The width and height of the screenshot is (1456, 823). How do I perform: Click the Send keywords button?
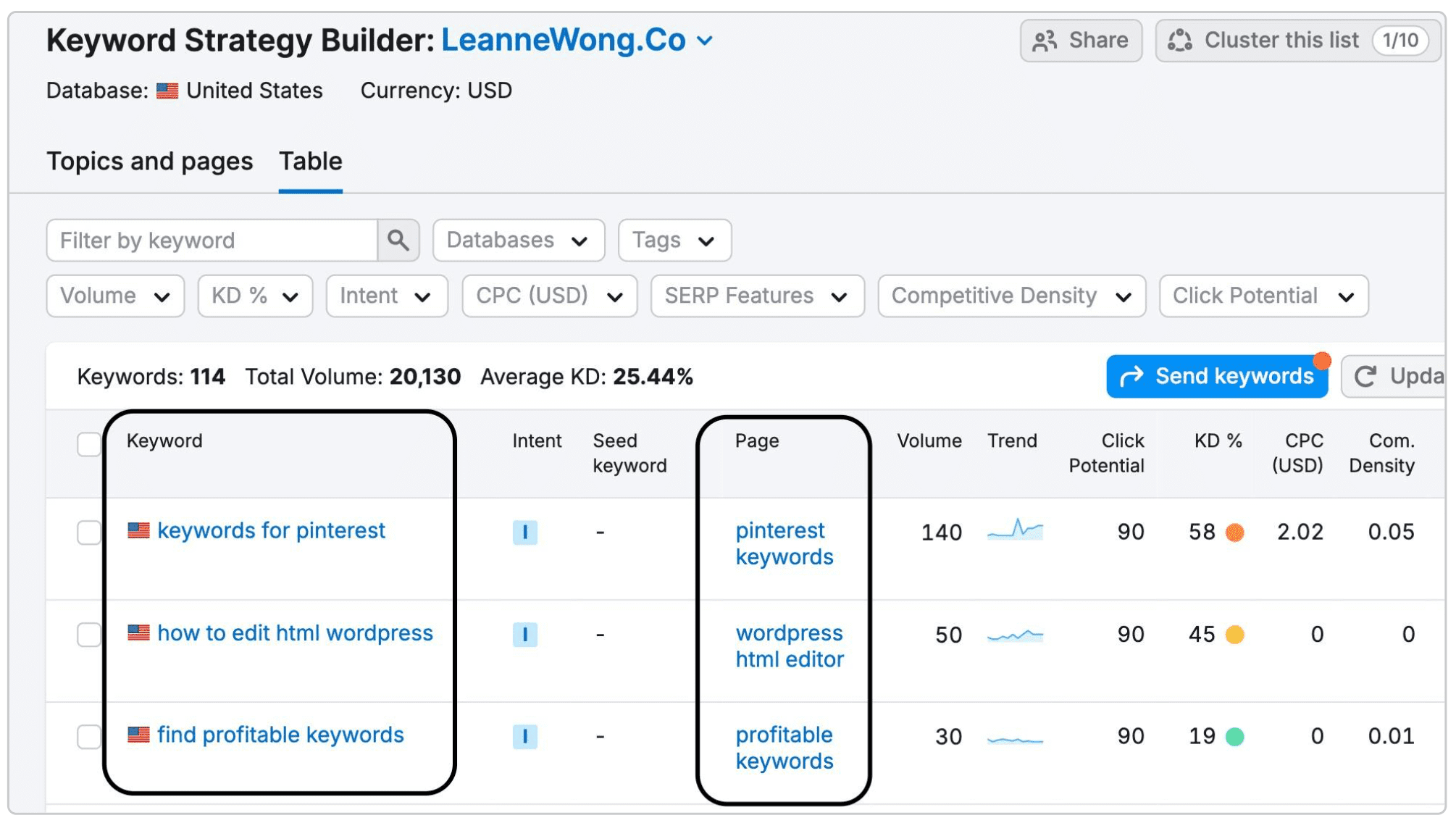pyautogui.click(x=1216, y=376)
